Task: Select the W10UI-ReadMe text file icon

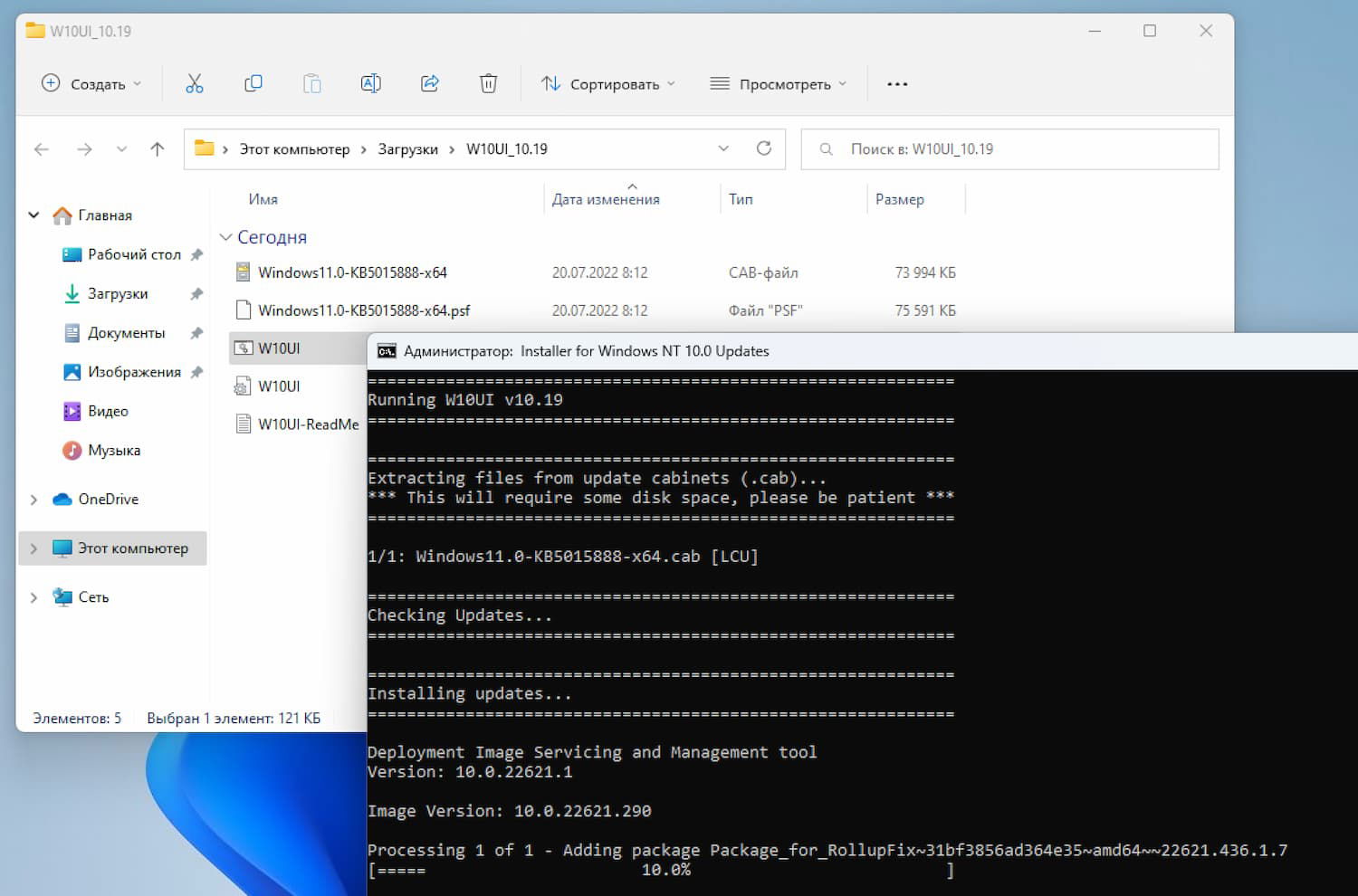Action: [x=243, y=424]
